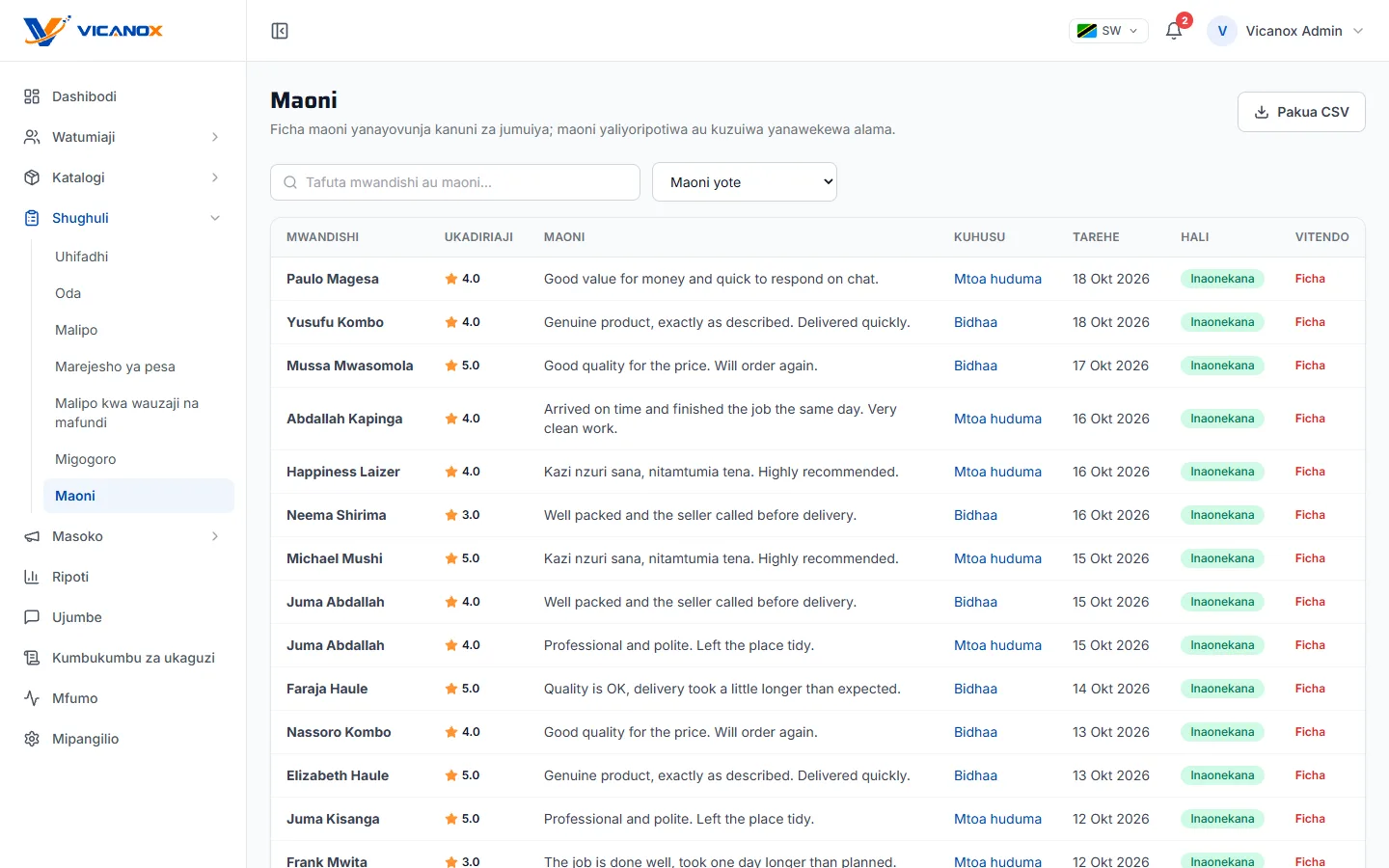Click the Ripoti chart icon

coord(32,577)
